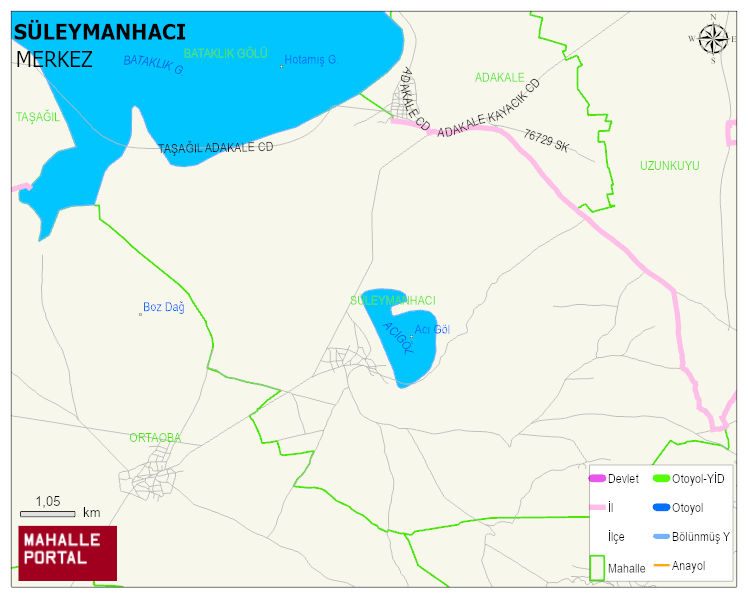
Task: Click the UZUNKUYU neighborhood label
Action: (670, 166)
